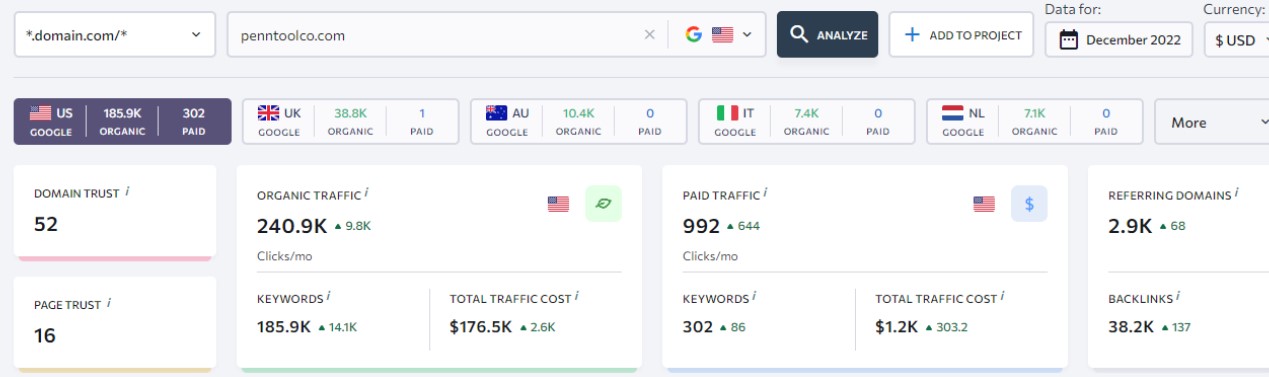Click the NL organic value 7.1K
This screenshot has height=377, width=1269.
pyautogui.click(x=1034, y=114)
